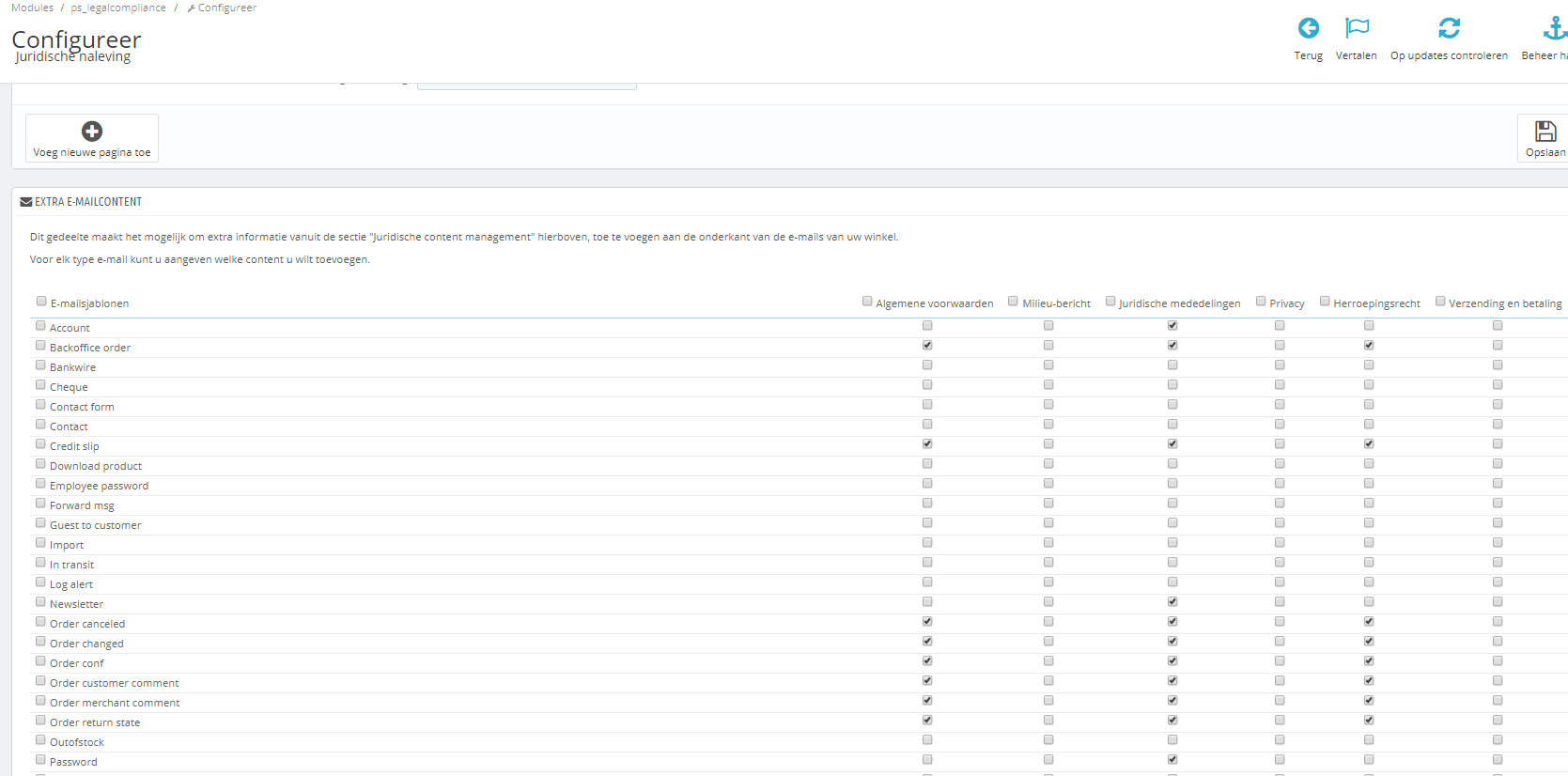
Task: Uncheck Juridische mededelingen for Newsletter
Action: [x=1172, y=602]
